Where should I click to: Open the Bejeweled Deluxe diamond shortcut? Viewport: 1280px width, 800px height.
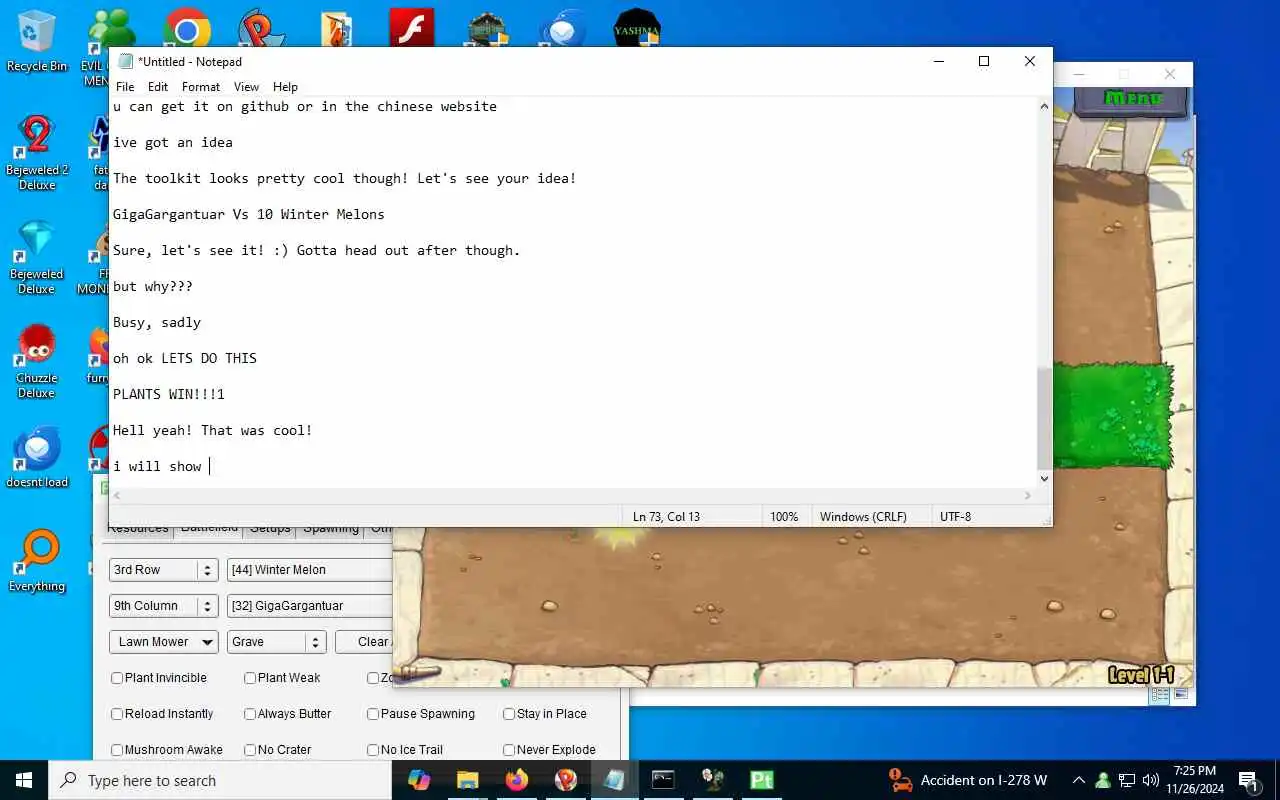point(37,257)
